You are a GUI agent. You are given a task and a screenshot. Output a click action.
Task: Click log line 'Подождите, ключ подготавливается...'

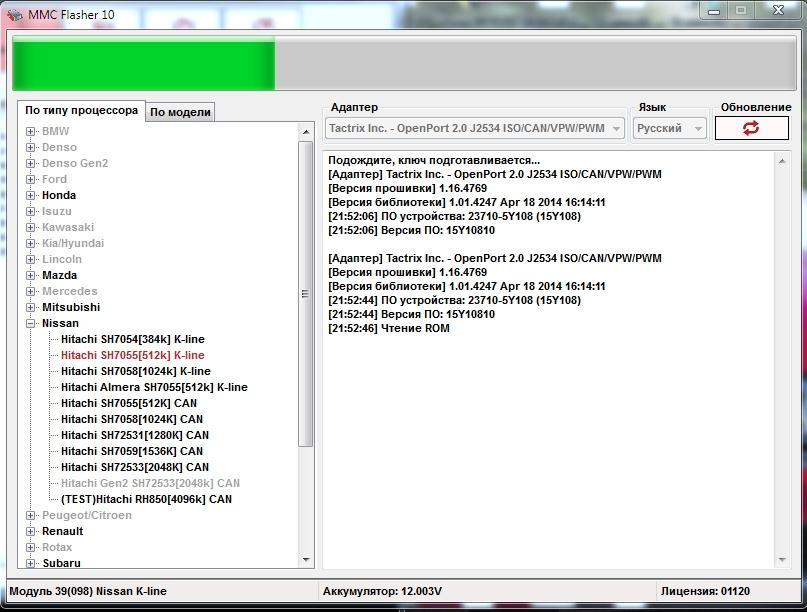[x=434, y=160]
